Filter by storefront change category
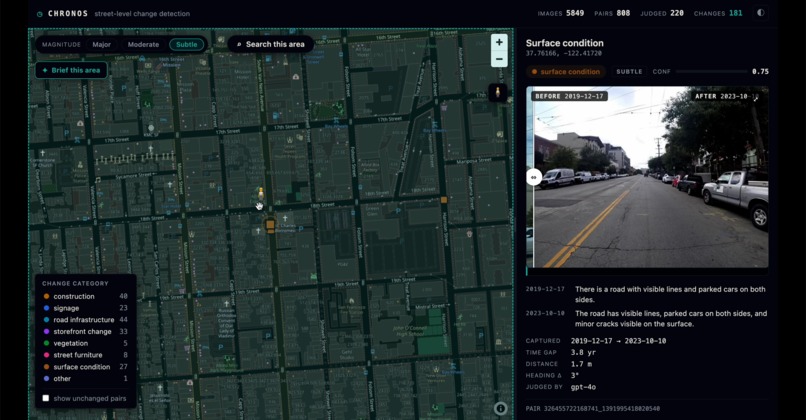 tap(85, 332)
